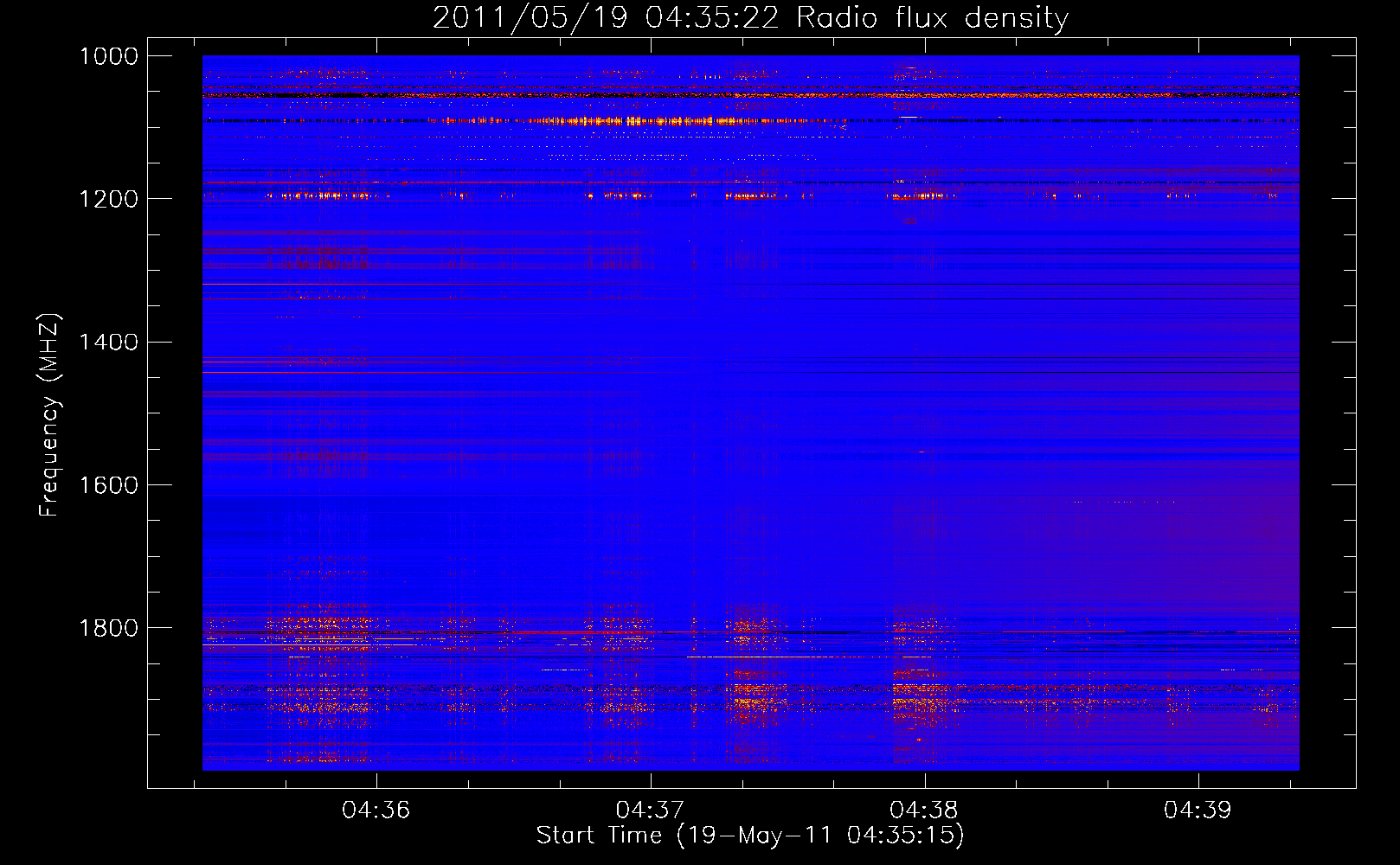Select the 1800 frequency tick label
1400x865 pixels.
point(108,628)
